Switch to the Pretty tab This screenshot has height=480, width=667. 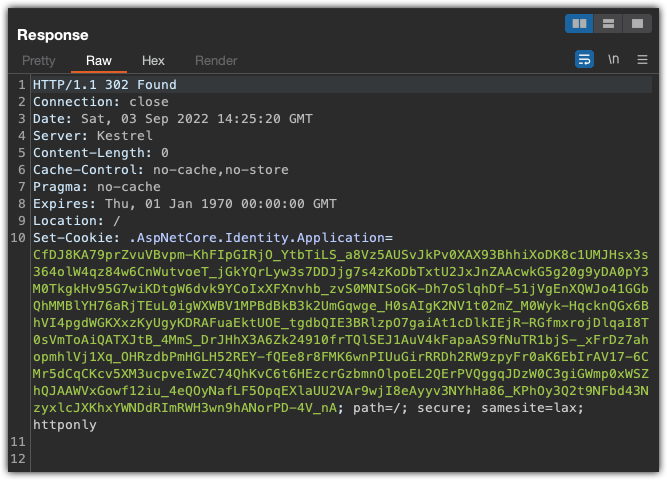click(x=39, y=60)
